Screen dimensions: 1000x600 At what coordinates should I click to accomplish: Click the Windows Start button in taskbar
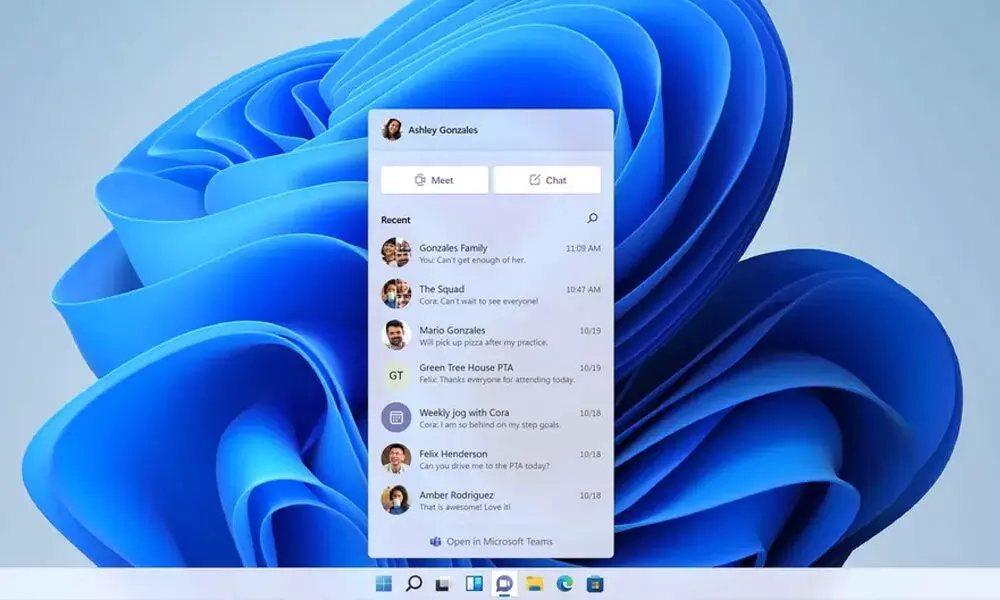(x=384, y=584)
